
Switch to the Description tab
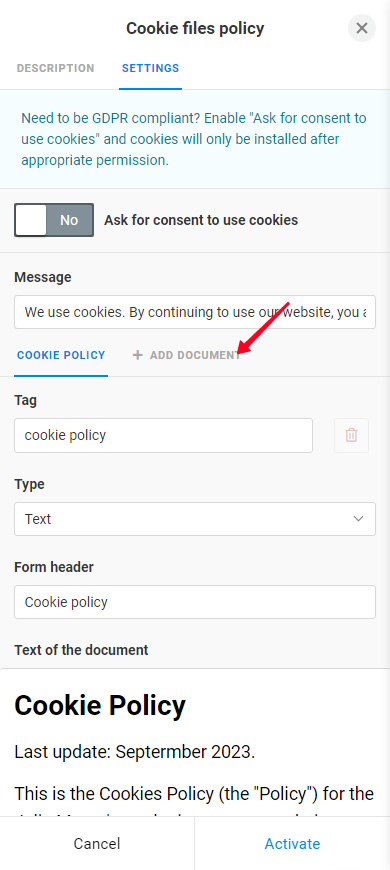pyautogui.click(x=55, y=68)
